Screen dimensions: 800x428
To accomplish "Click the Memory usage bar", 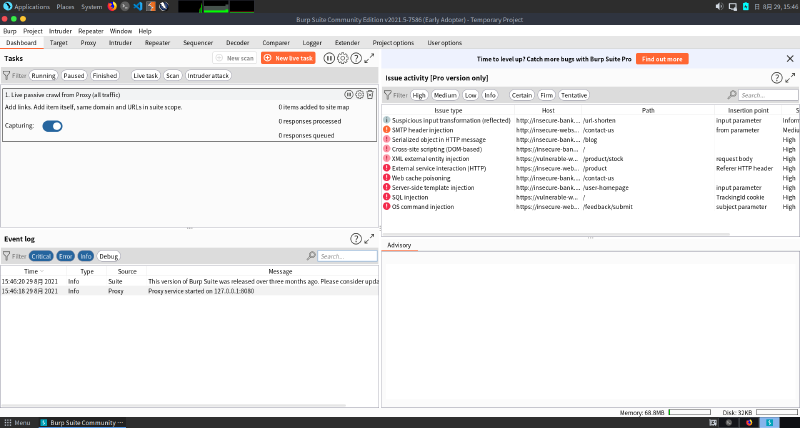I will (689, 412).
